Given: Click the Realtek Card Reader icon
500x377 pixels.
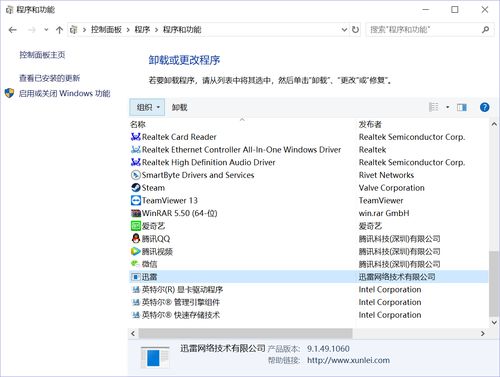Looking at the screenshot, I should 136,137.
